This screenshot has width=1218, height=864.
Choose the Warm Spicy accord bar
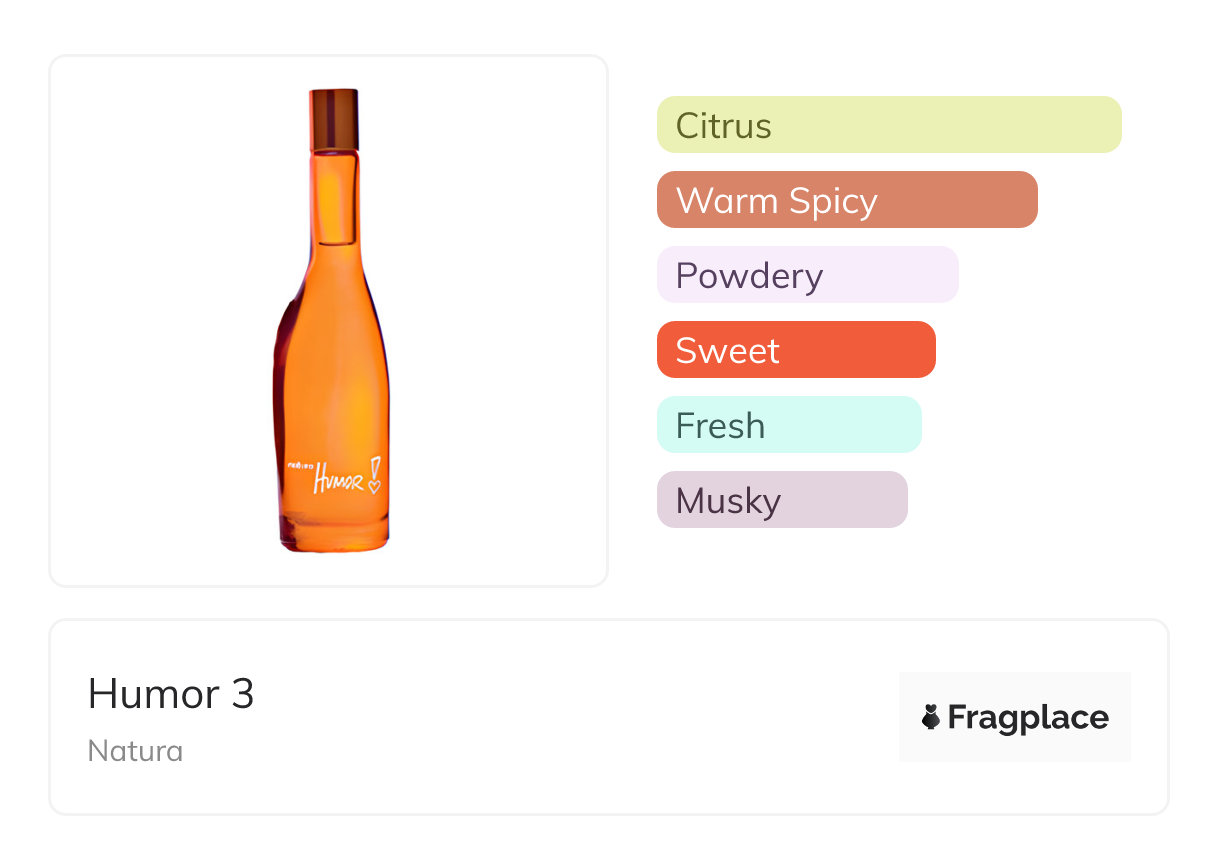click(x=846, y=200)
